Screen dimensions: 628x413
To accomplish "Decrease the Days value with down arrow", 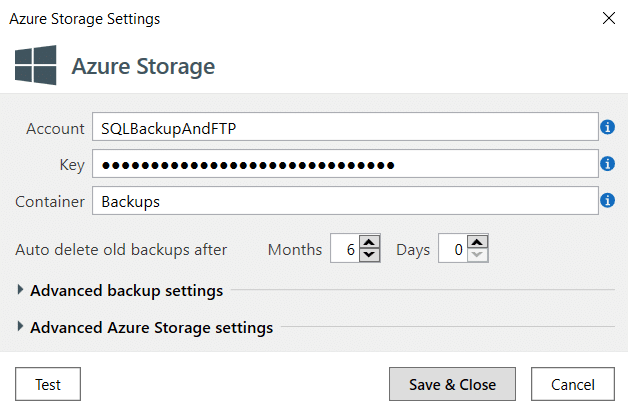I will tap(477, 255).
